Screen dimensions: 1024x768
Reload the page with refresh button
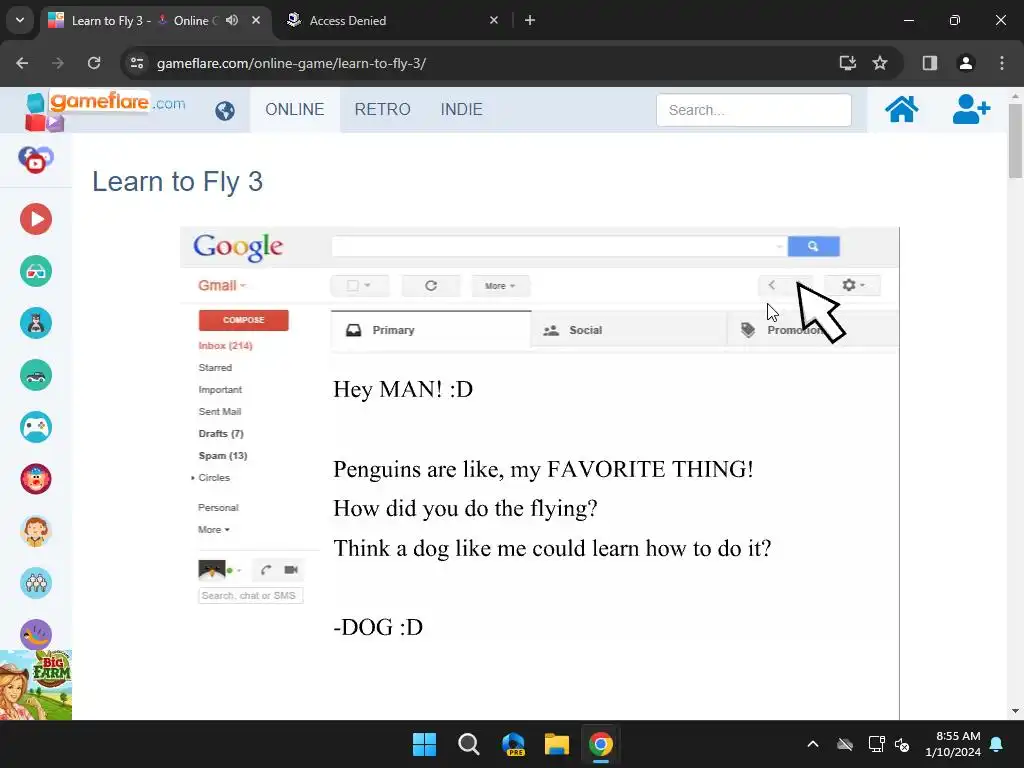[x=94, y=63]
